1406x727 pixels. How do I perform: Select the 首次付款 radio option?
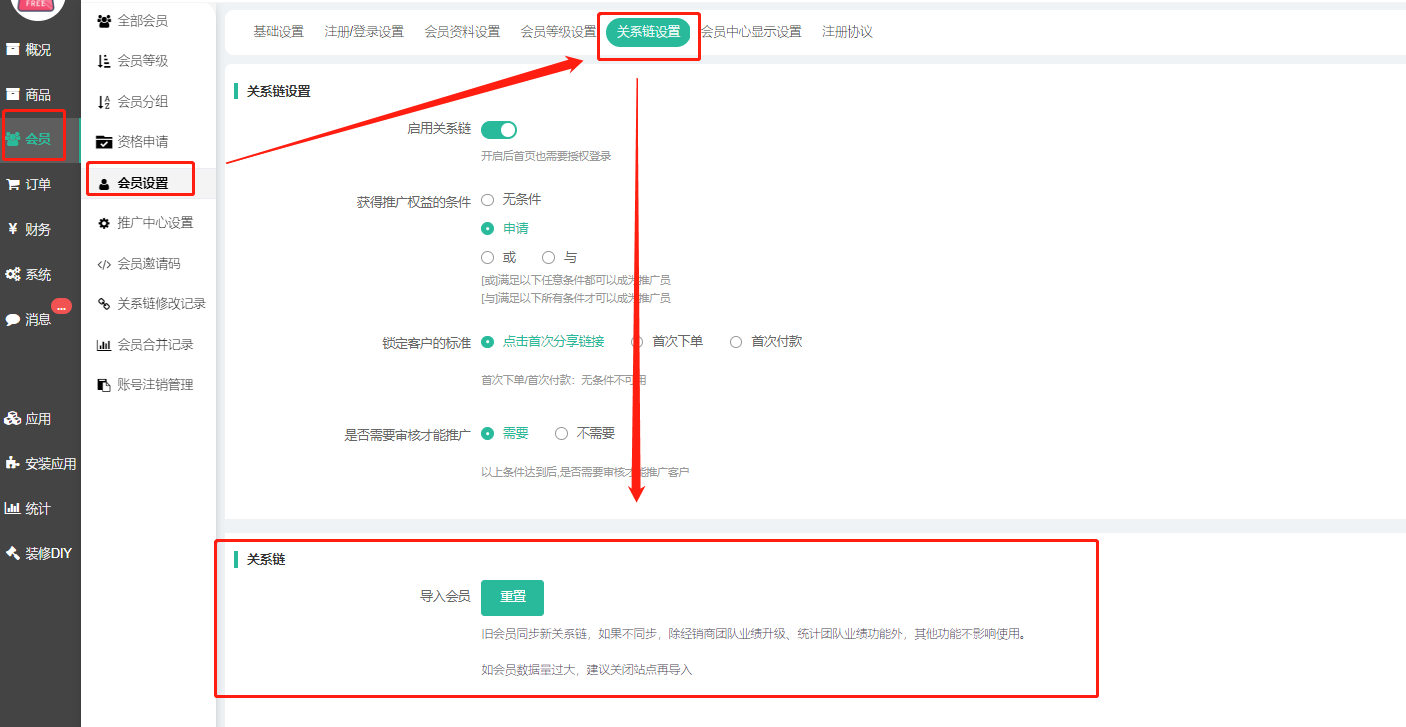[x=736, y=342]
